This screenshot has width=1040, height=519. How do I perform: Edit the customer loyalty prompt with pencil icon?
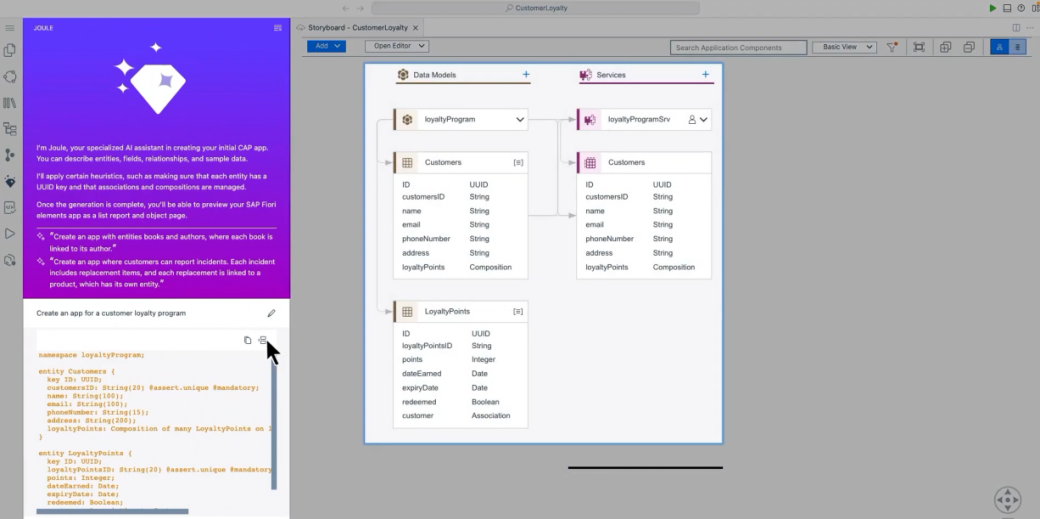tap(270, 313)
